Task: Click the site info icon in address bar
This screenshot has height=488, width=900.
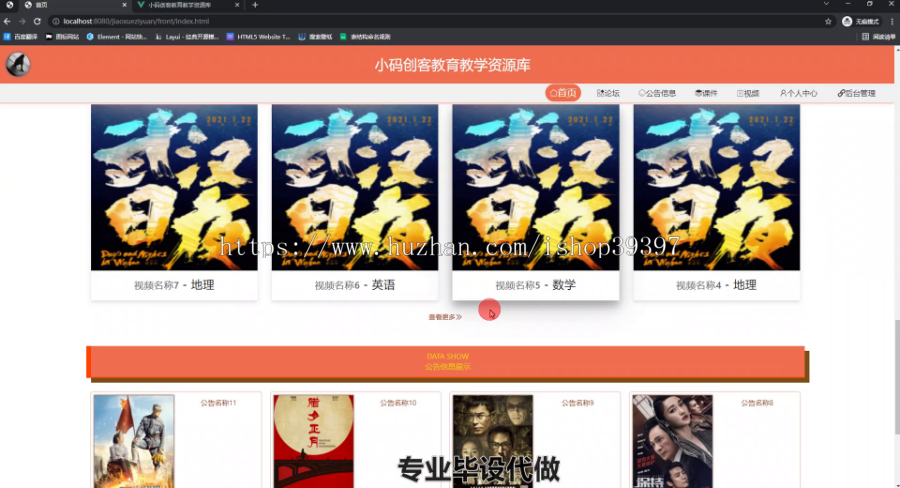Action: 56,21
